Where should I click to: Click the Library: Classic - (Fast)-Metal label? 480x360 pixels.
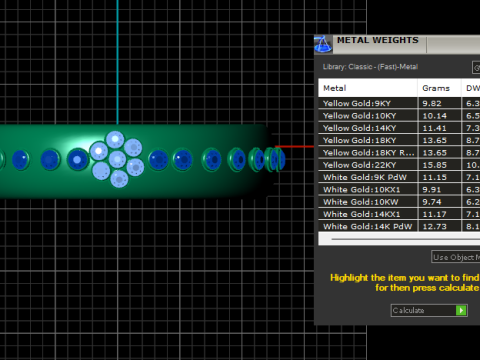370,67
